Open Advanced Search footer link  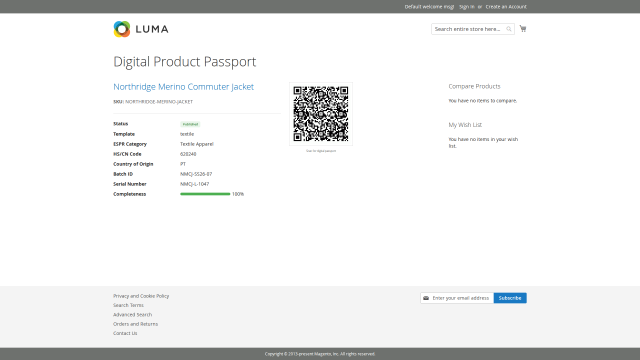(x=132, y=315)
